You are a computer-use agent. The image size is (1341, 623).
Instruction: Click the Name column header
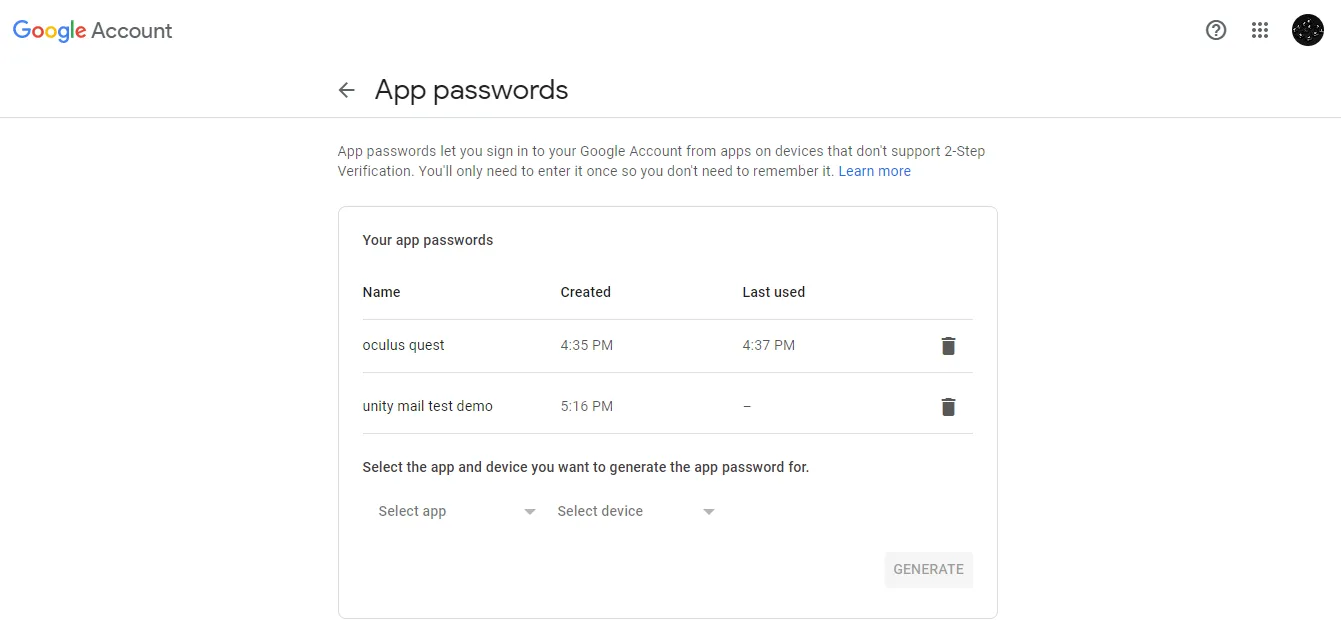tap(381, 292)
